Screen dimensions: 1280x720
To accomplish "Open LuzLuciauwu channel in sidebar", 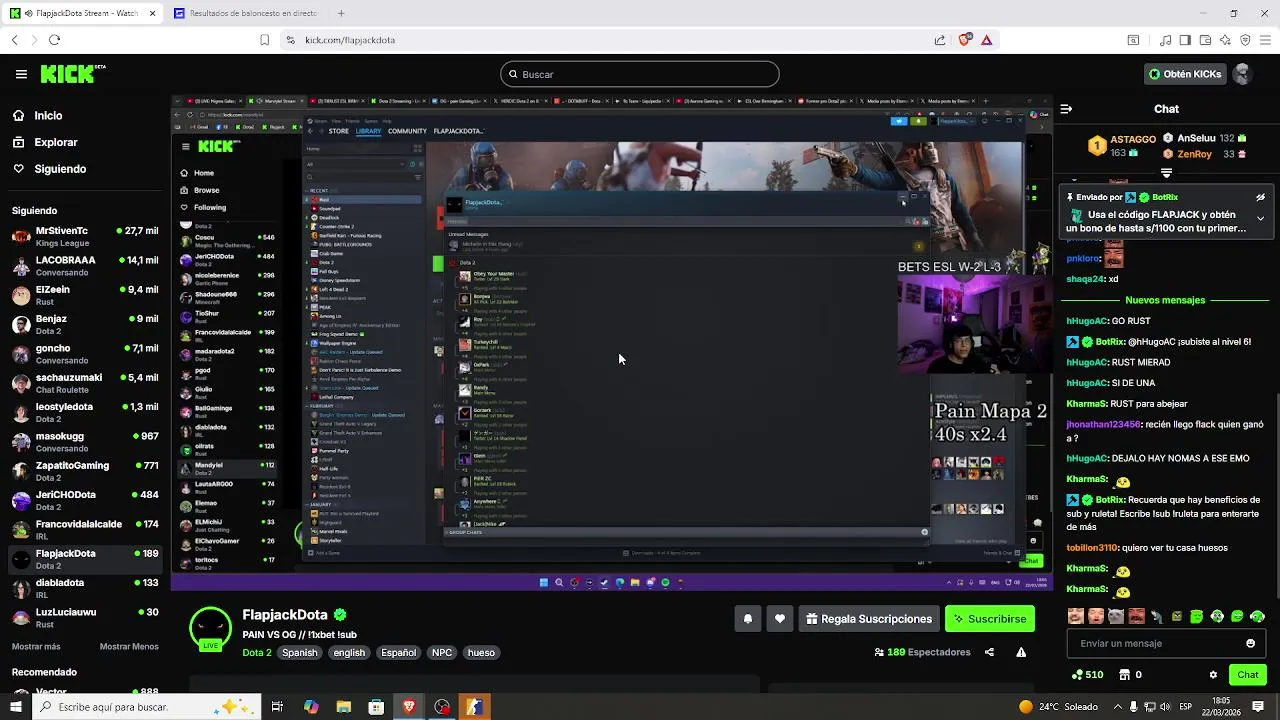I will click(x=86, y=617).
